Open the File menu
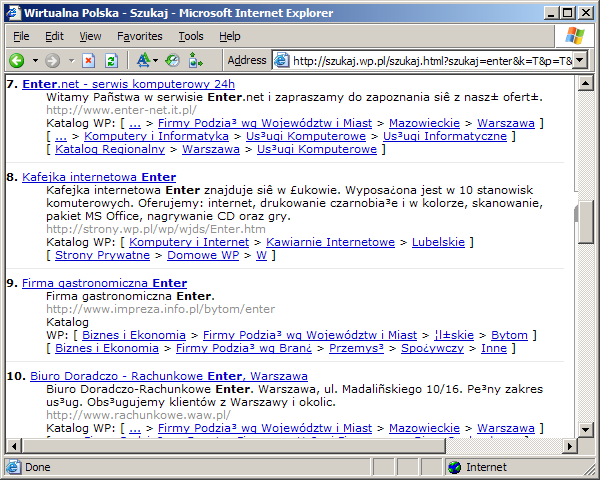600x480 pixels. (21, 36)
